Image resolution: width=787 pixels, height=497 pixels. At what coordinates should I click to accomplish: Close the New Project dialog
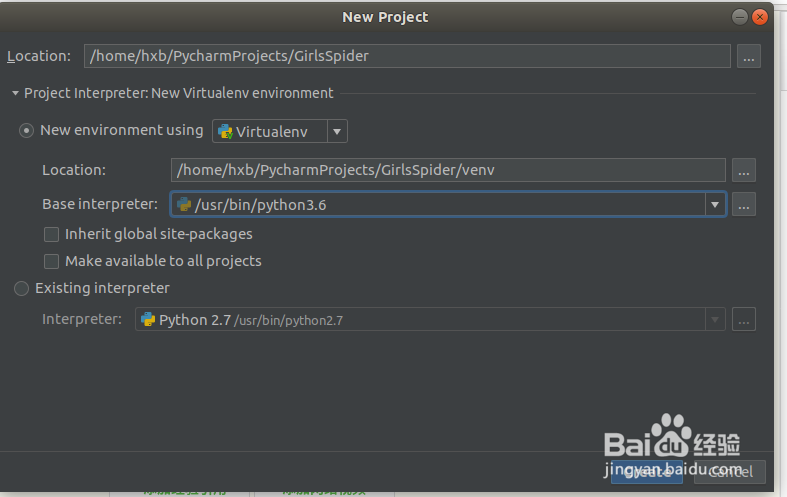760,17
